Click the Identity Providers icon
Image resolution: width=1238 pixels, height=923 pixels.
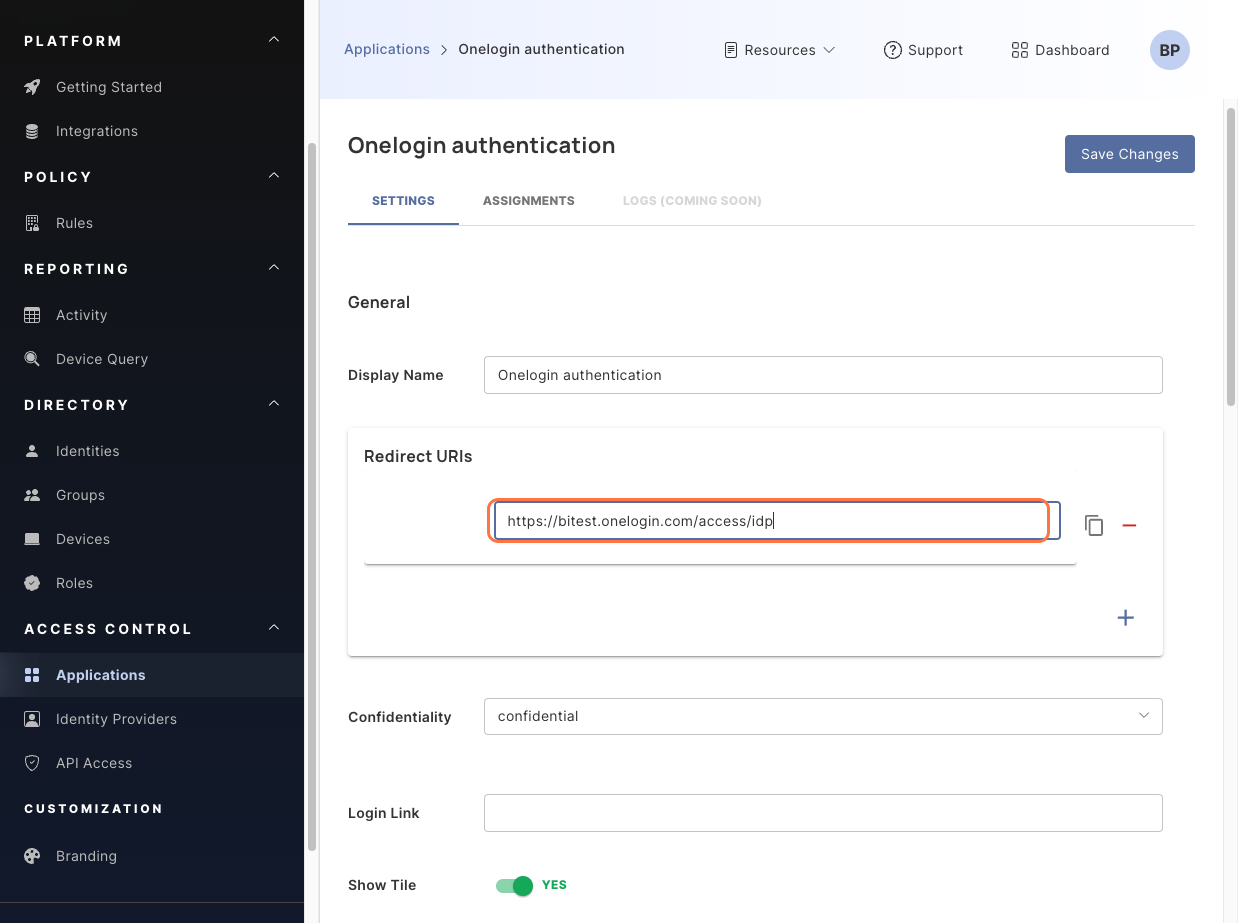(x=32, y=719)
